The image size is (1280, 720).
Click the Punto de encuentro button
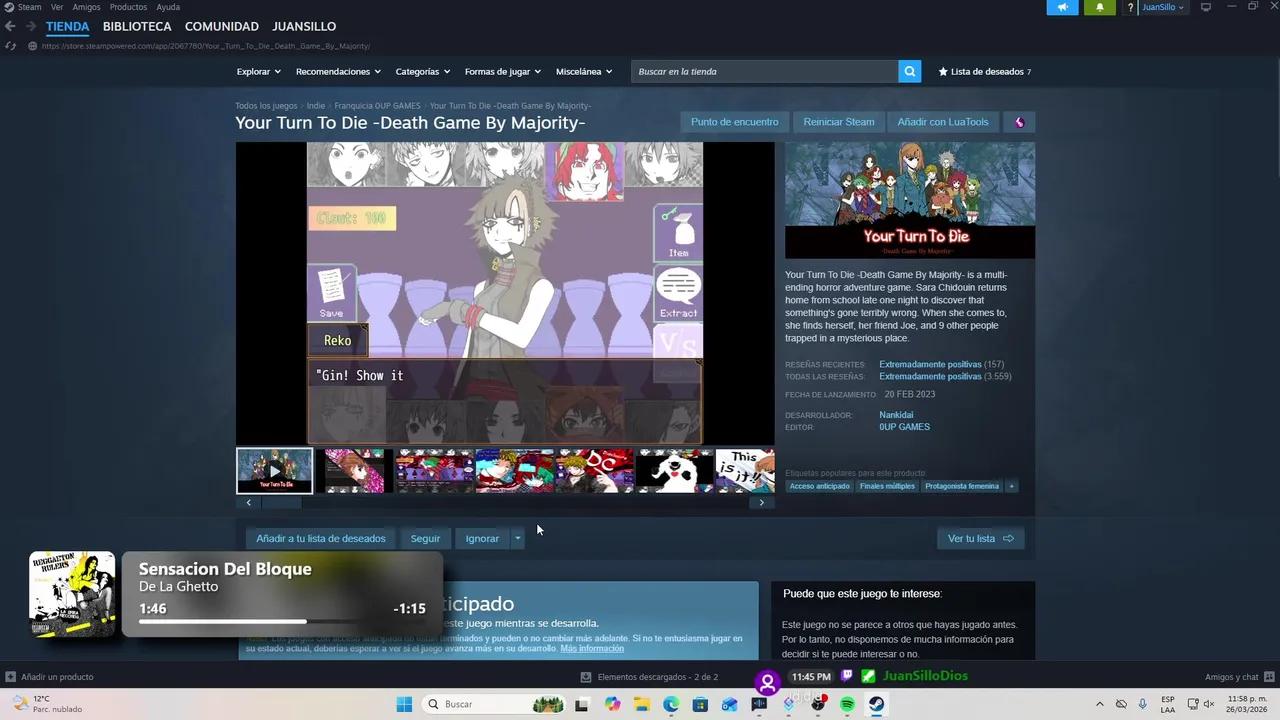pyautogui.click(x=734, y=122)
